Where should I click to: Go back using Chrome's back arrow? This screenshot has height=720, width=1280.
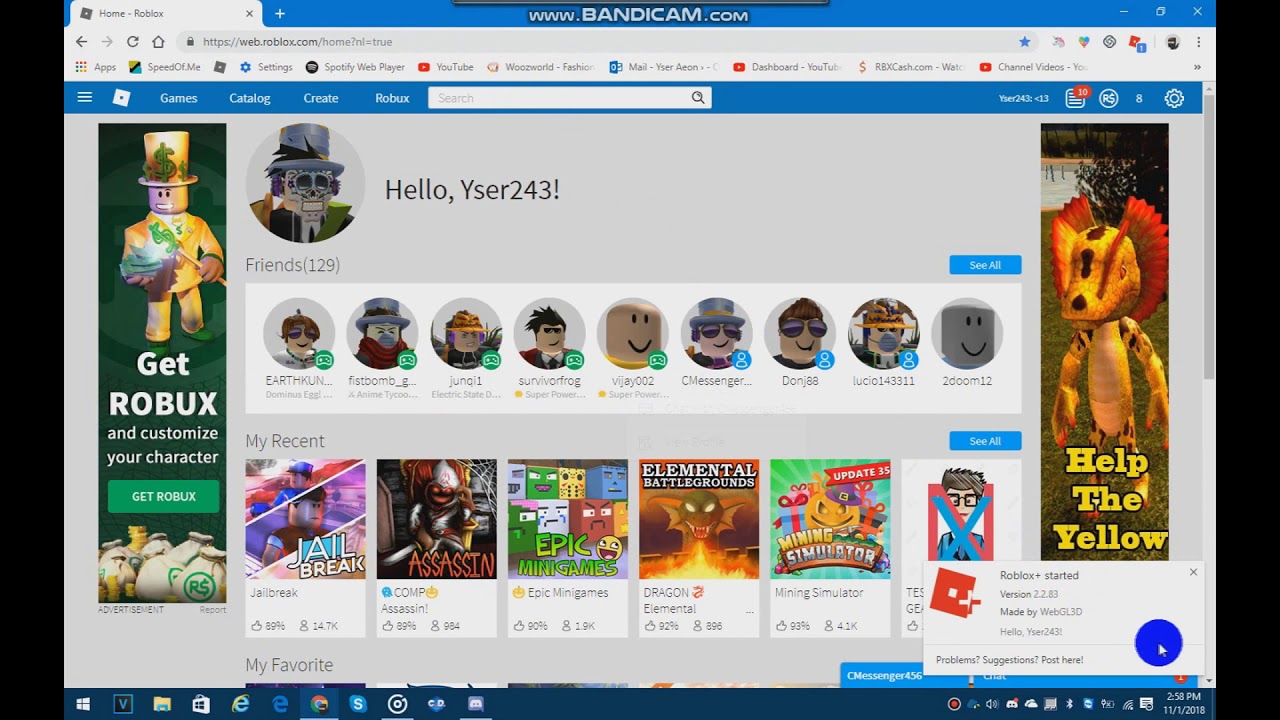click(x=82, y=42)
